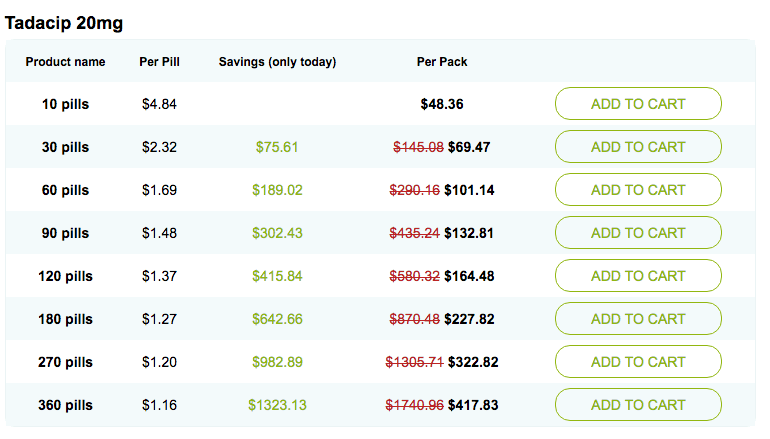Add the 60 pills pack to cart
The image size is (770, 439).
638,190
